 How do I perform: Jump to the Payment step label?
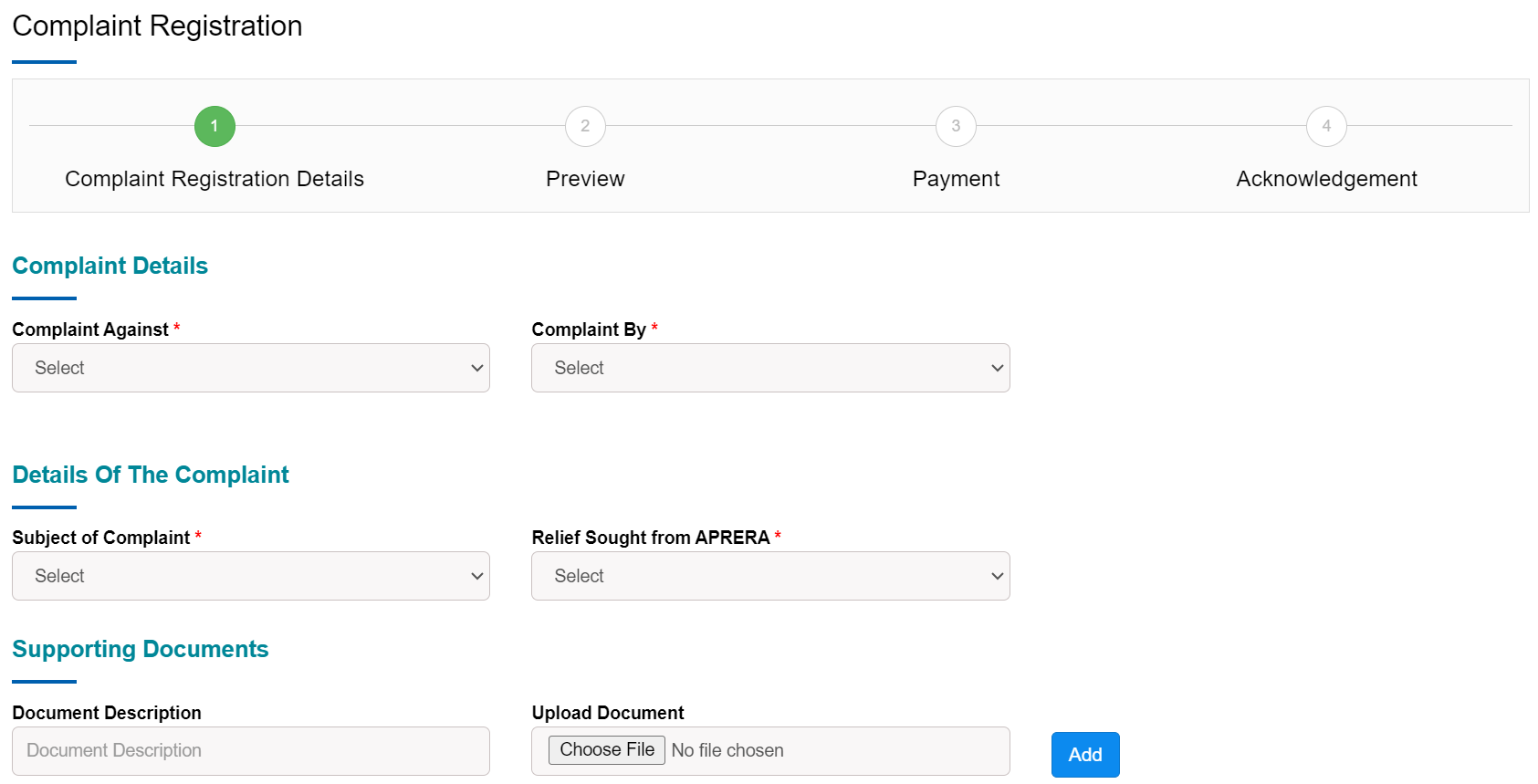click(956, 179)
